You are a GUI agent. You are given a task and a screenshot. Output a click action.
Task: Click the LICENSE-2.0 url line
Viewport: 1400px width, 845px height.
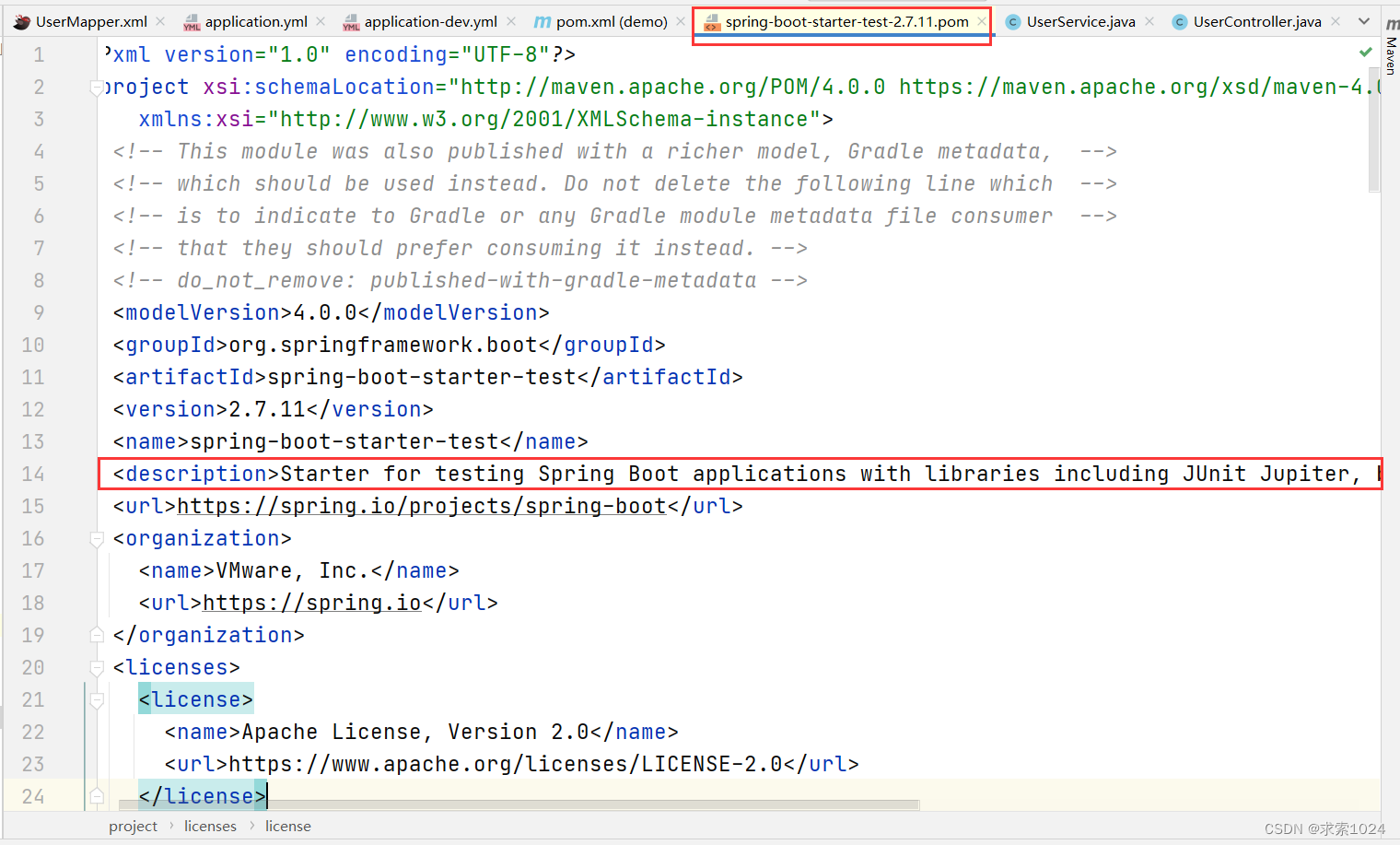(x=512, y=764)
